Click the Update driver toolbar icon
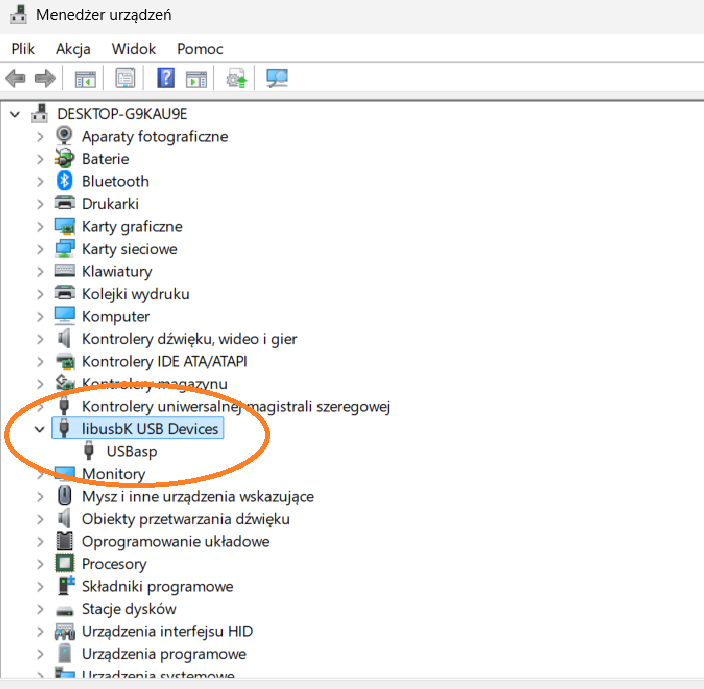This screenshot has height=689, width=704. [237, 78]
